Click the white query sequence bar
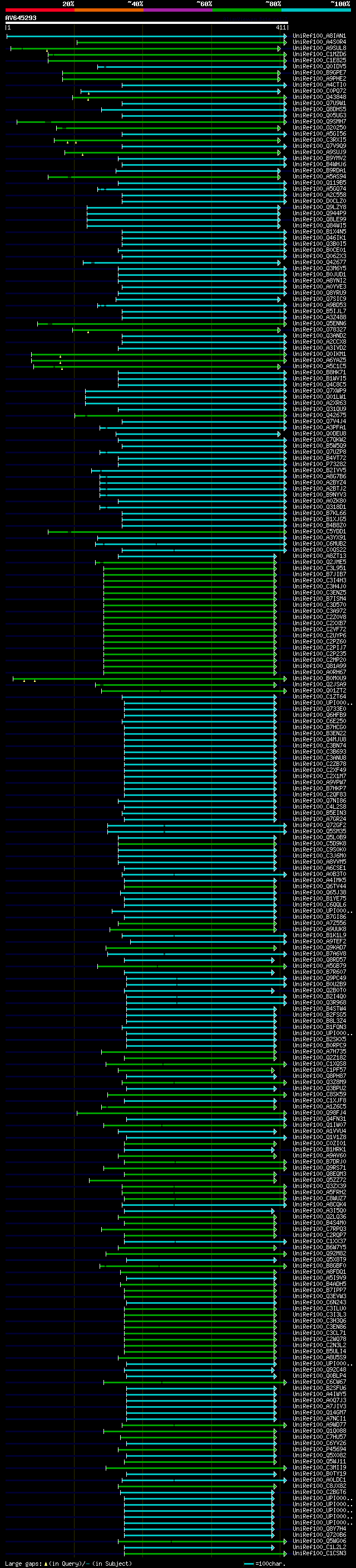 (x=146, y=23)
